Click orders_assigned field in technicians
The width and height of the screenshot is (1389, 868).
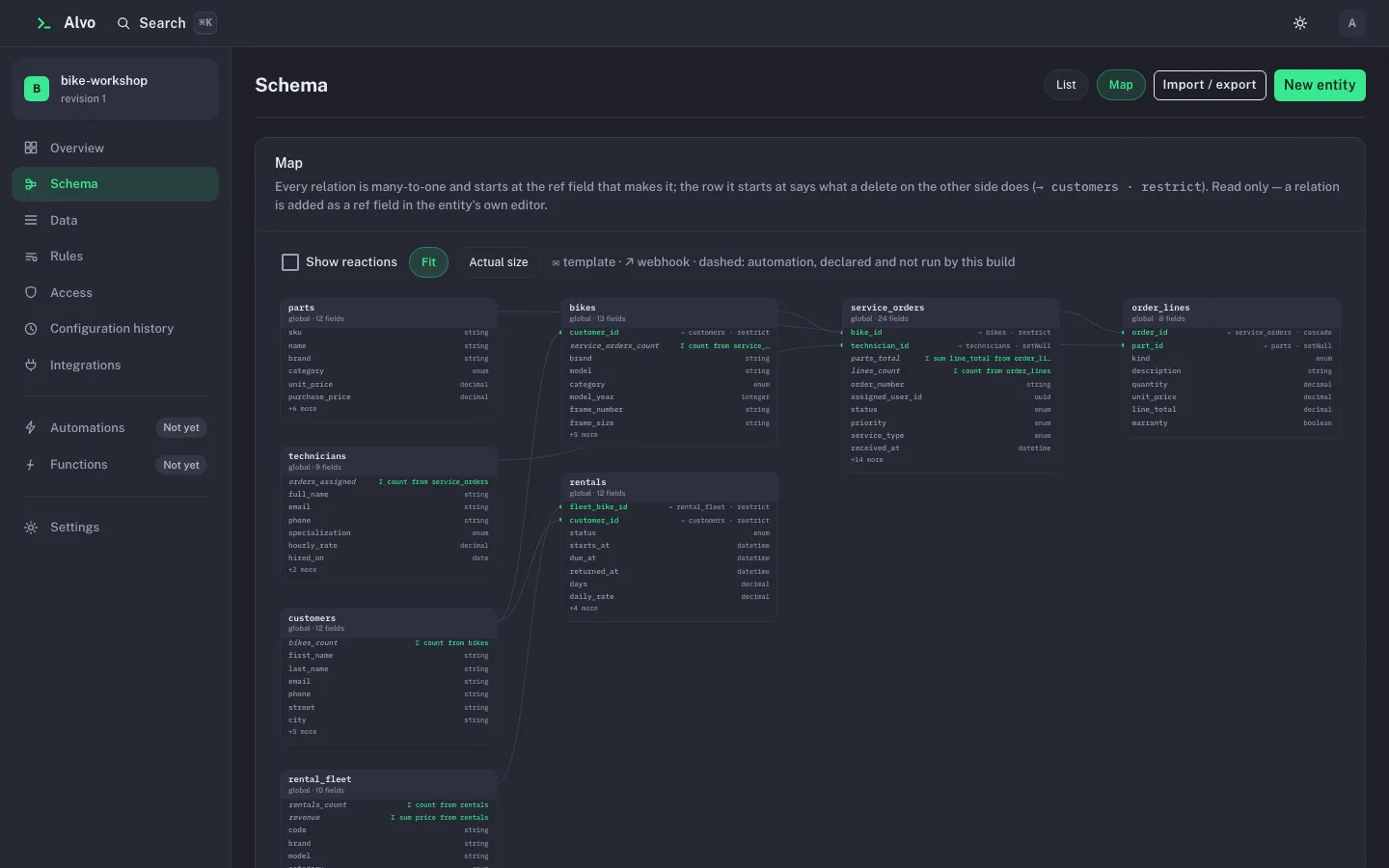pyautogui.click(x=389, y=481)
